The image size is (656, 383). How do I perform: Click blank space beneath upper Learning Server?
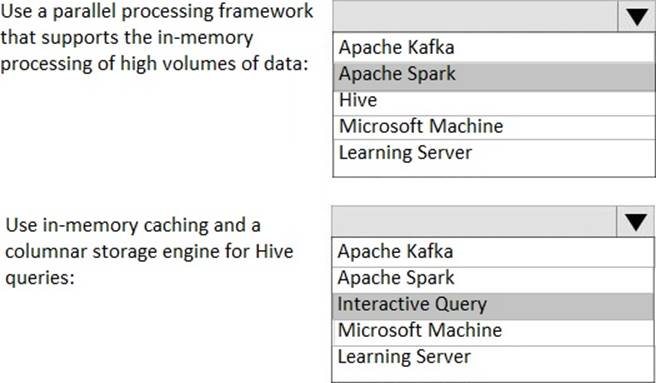point(494,170)
